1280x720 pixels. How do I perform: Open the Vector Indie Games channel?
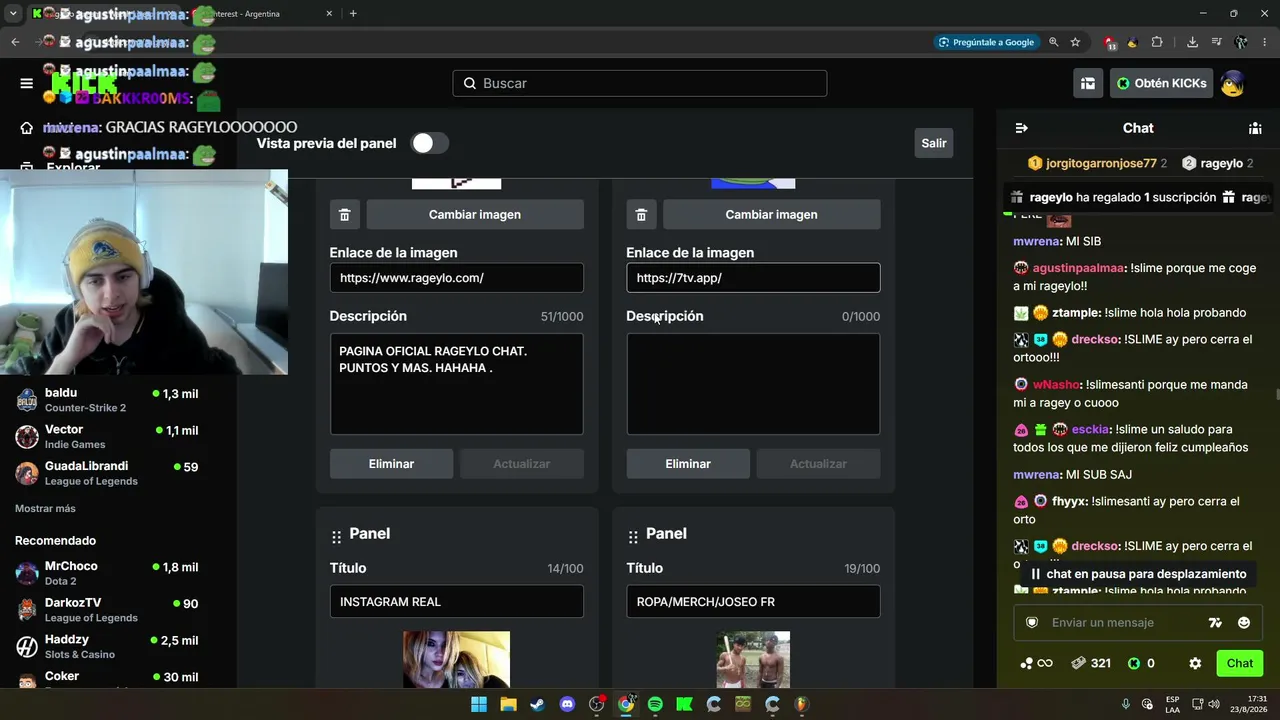(118, 437)
